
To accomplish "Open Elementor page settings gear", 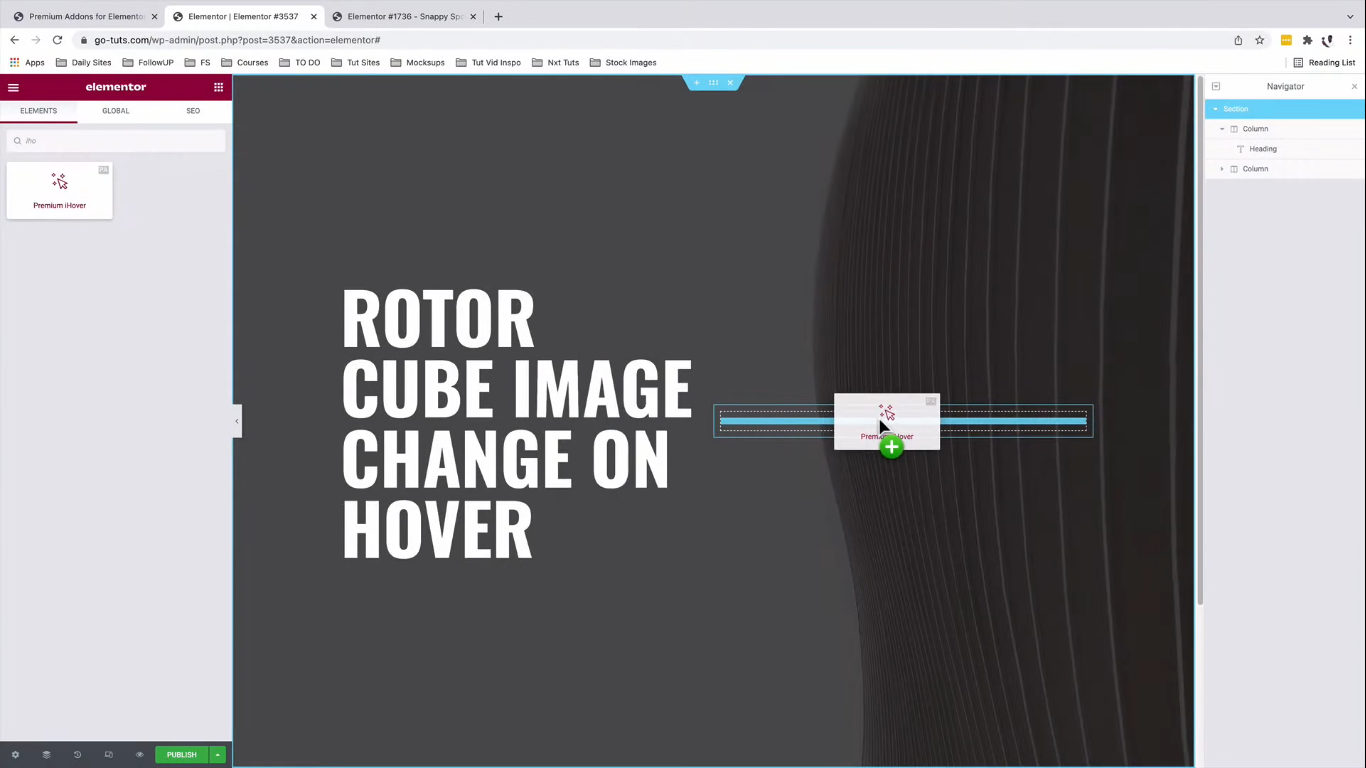I will (x=15, y=755).
